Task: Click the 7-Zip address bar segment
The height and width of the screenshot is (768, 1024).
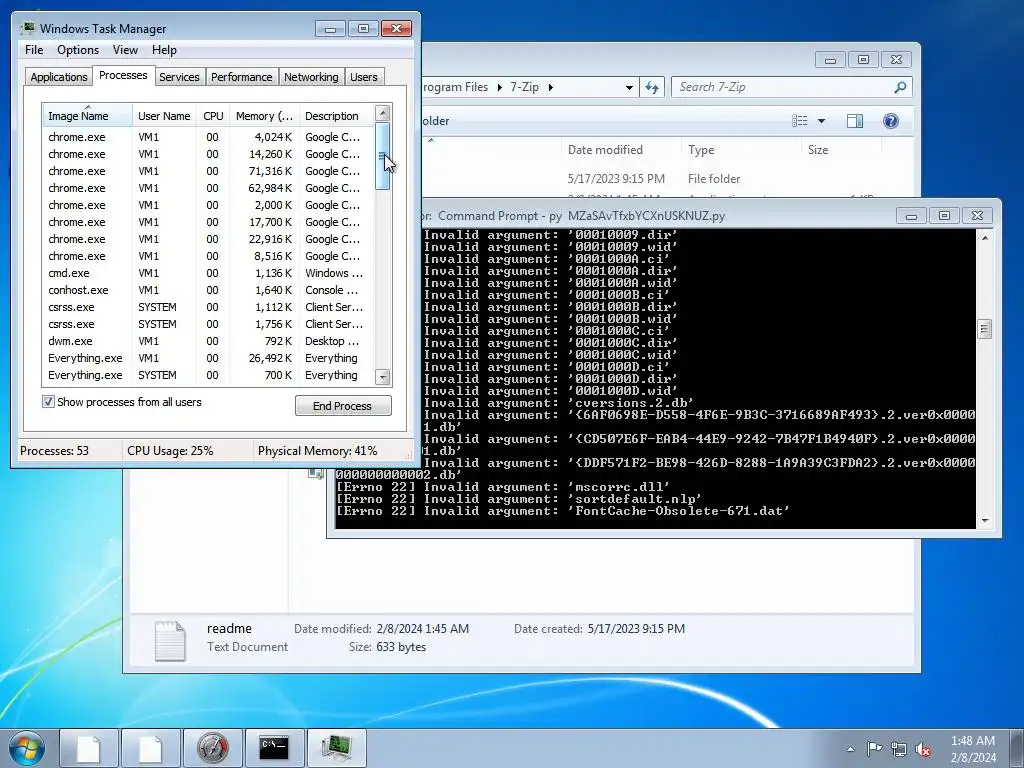Action: pos(524,87)
